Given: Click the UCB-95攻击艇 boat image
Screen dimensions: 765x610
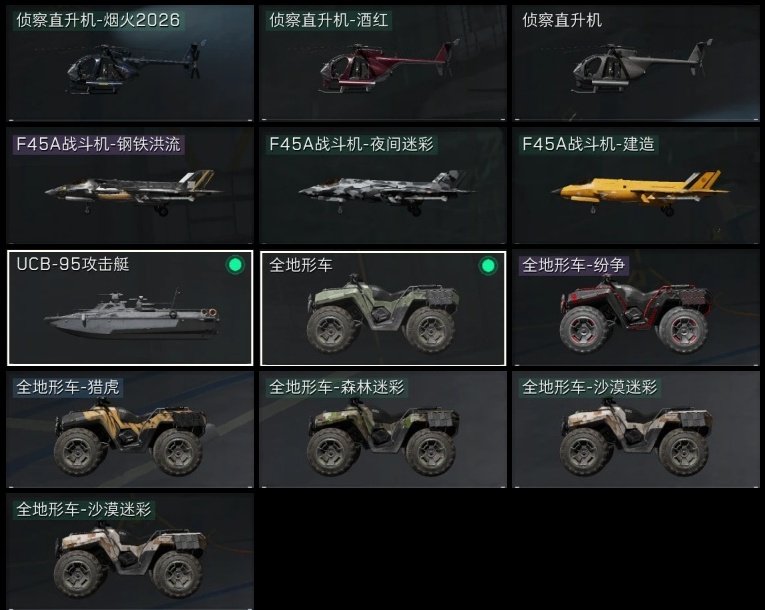Looking at the screenshot, I should [133, 315].
